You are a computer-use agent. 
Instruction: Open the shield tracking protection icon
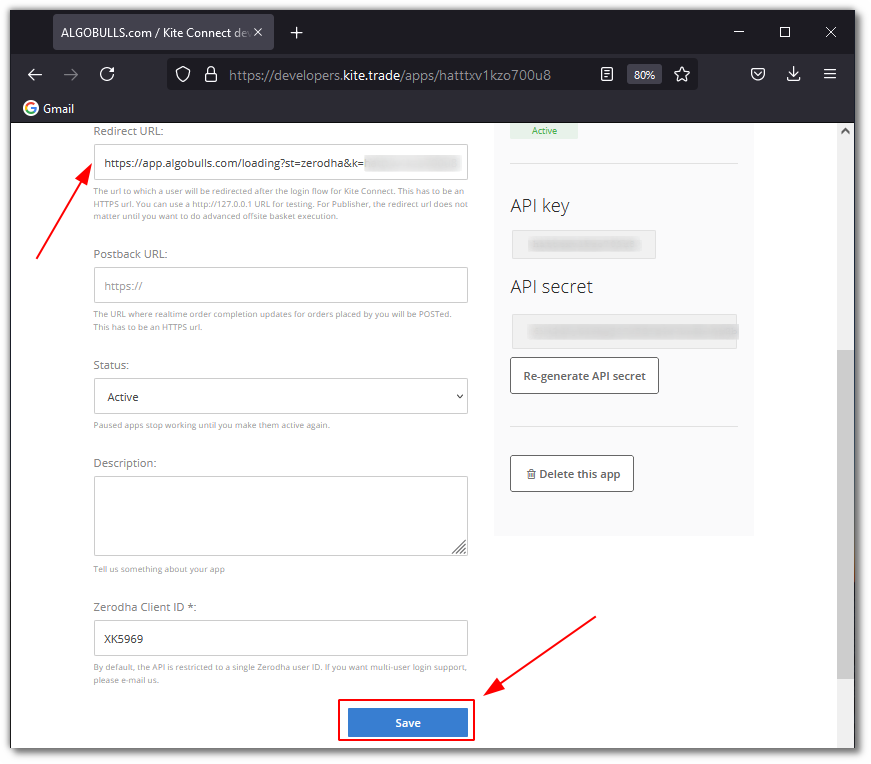coord(183,74)
